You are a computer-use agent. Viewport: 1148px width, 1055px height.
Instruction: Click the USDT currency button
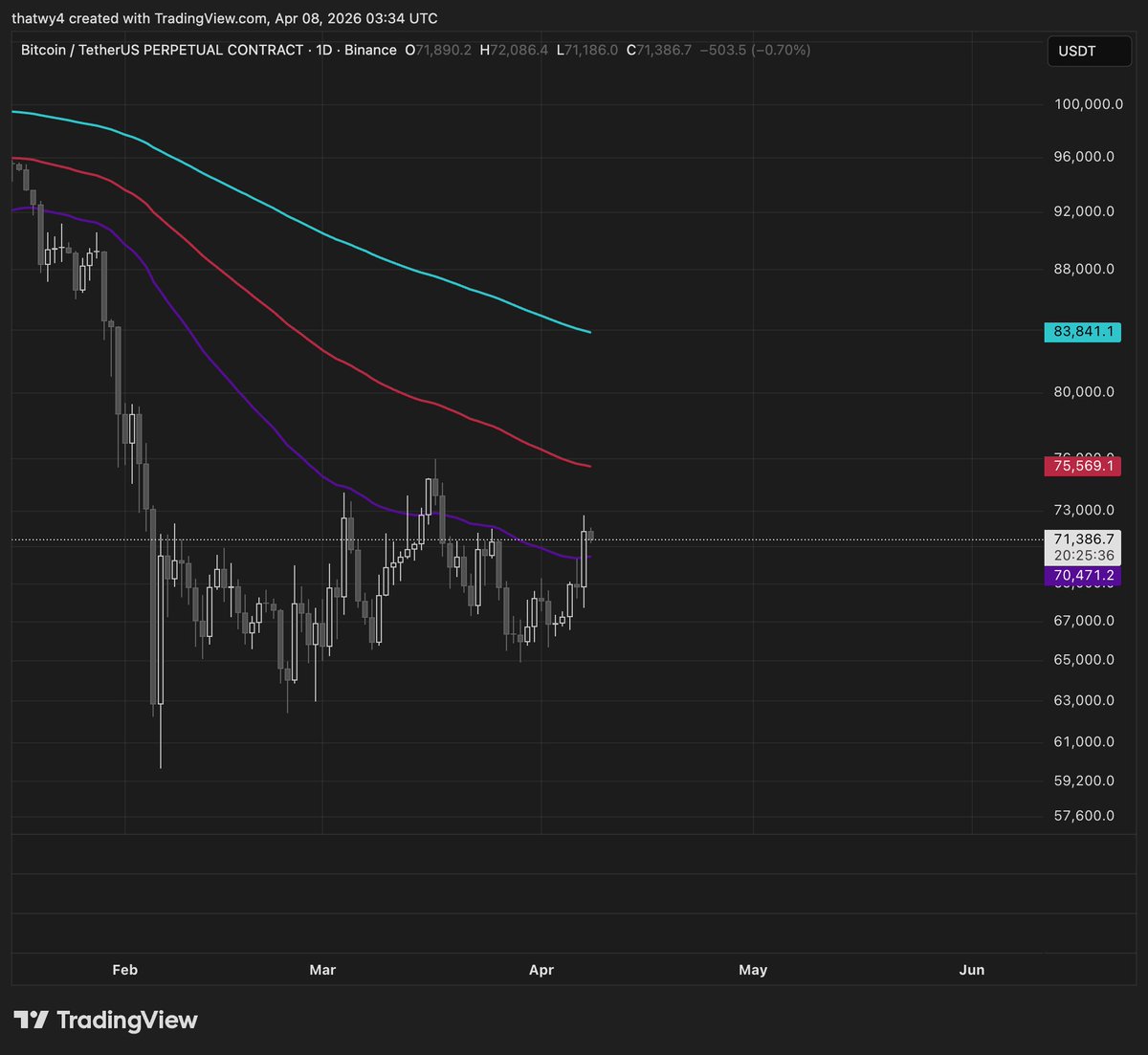click(1089, 51)
